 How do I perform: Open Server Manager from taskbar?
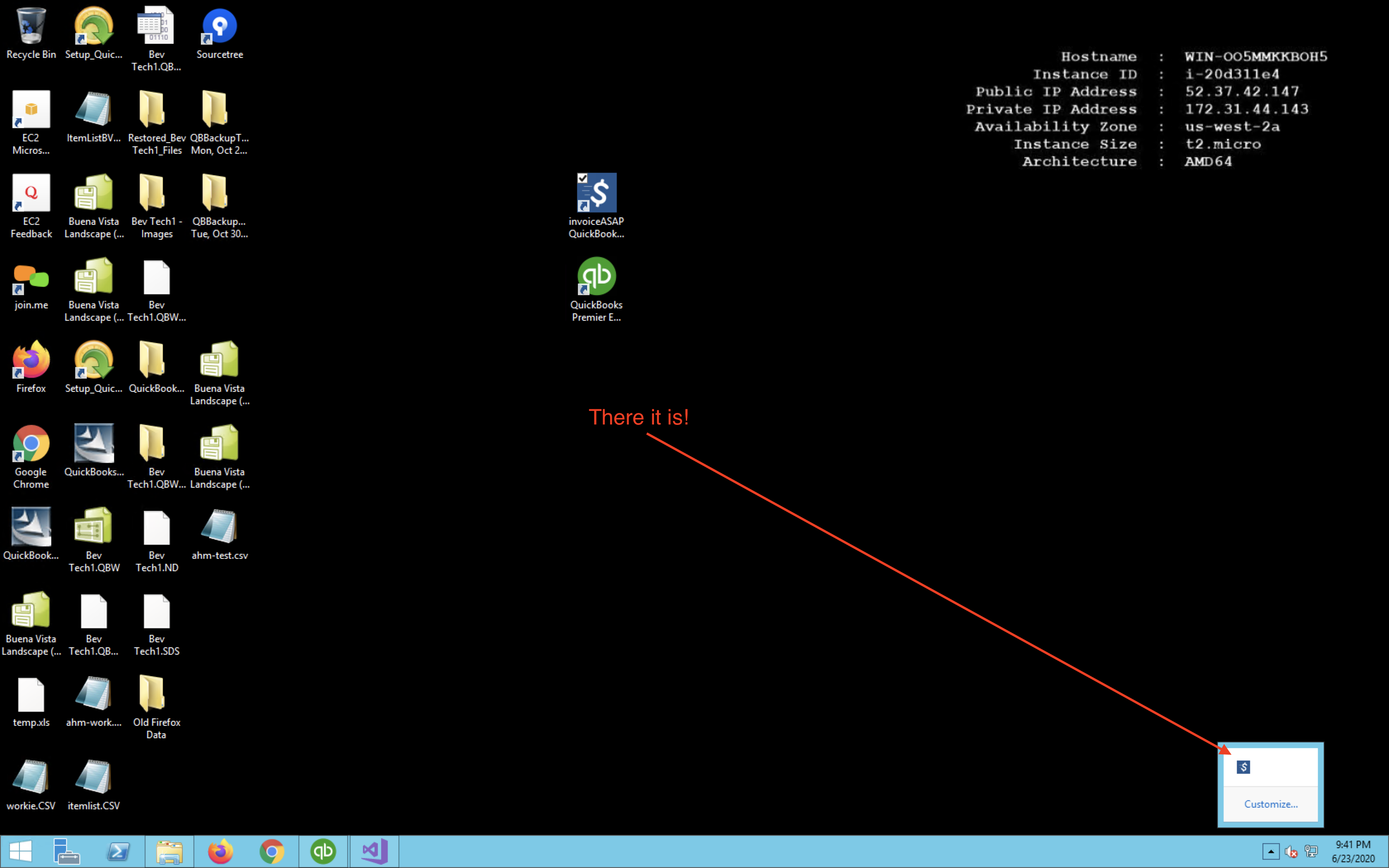[66, 851]
